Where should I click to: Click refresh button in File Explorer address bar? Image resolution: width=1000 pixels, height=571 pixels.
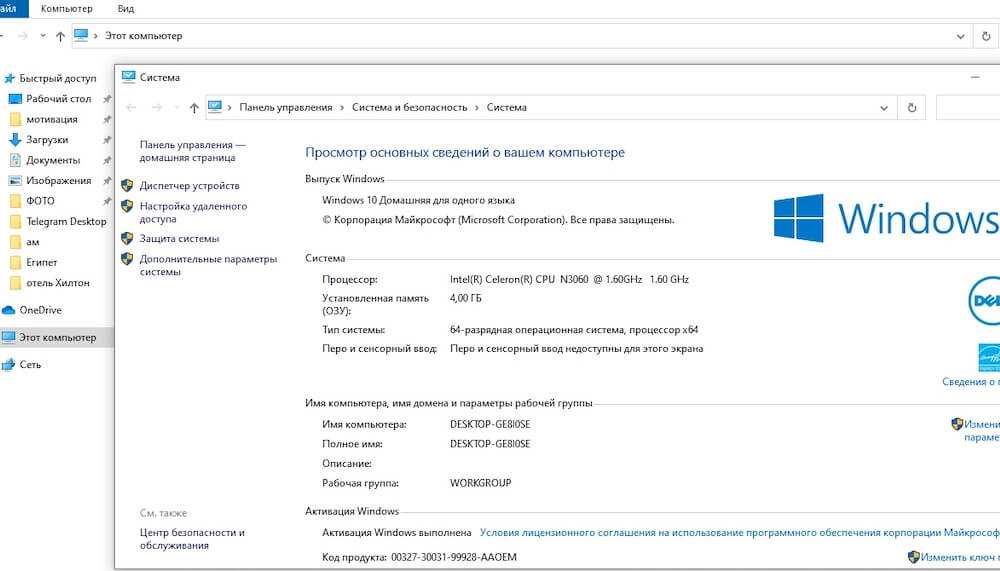click(986, 36)
